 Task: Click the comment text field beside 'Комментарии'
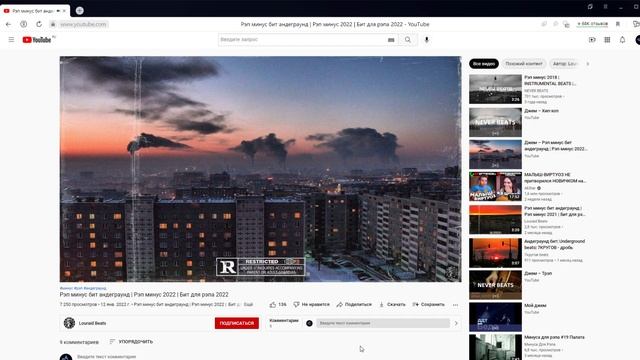[383, 323]
